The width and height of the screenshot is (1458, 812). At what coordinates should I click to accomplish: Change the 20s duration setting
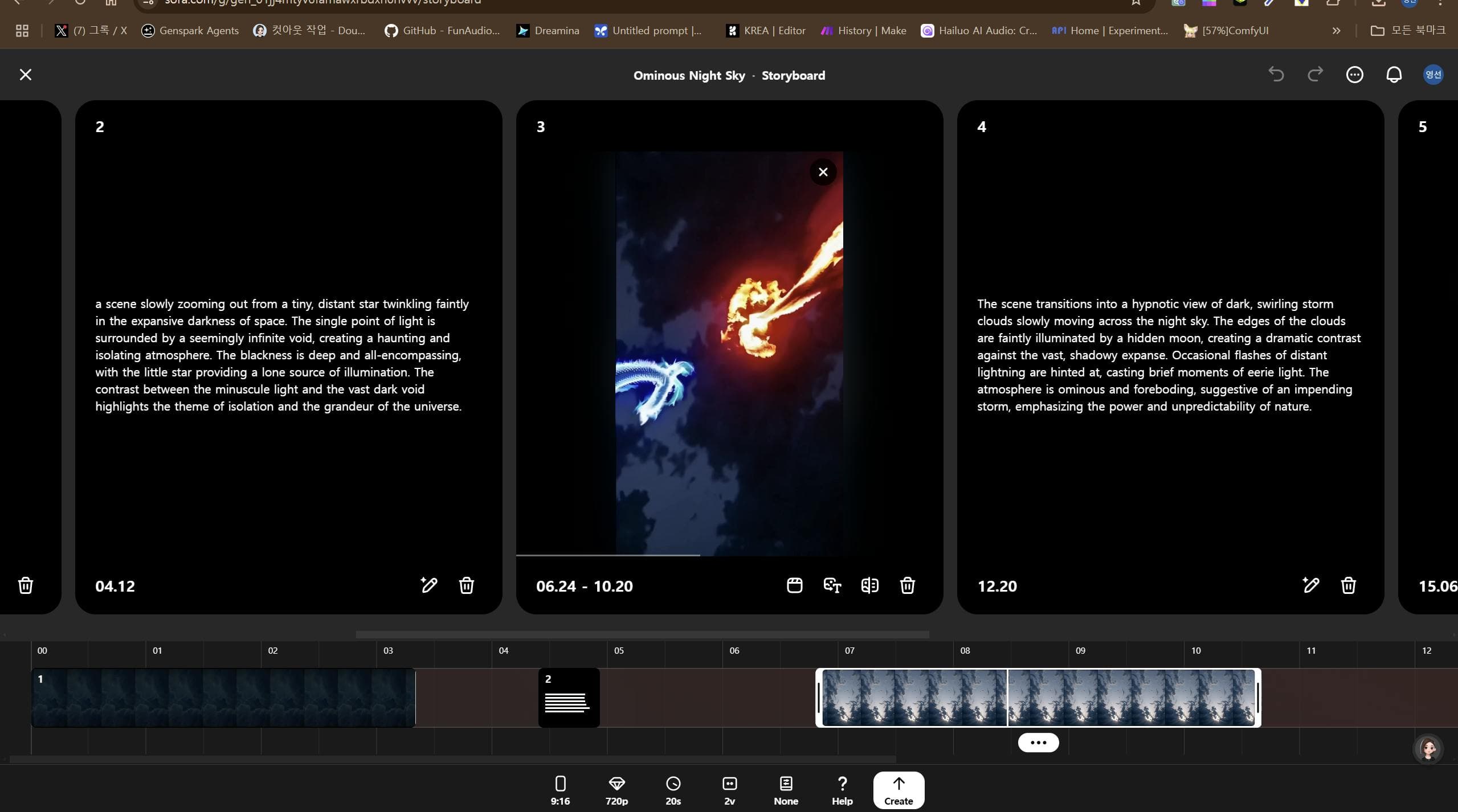(x=673, y=790)
